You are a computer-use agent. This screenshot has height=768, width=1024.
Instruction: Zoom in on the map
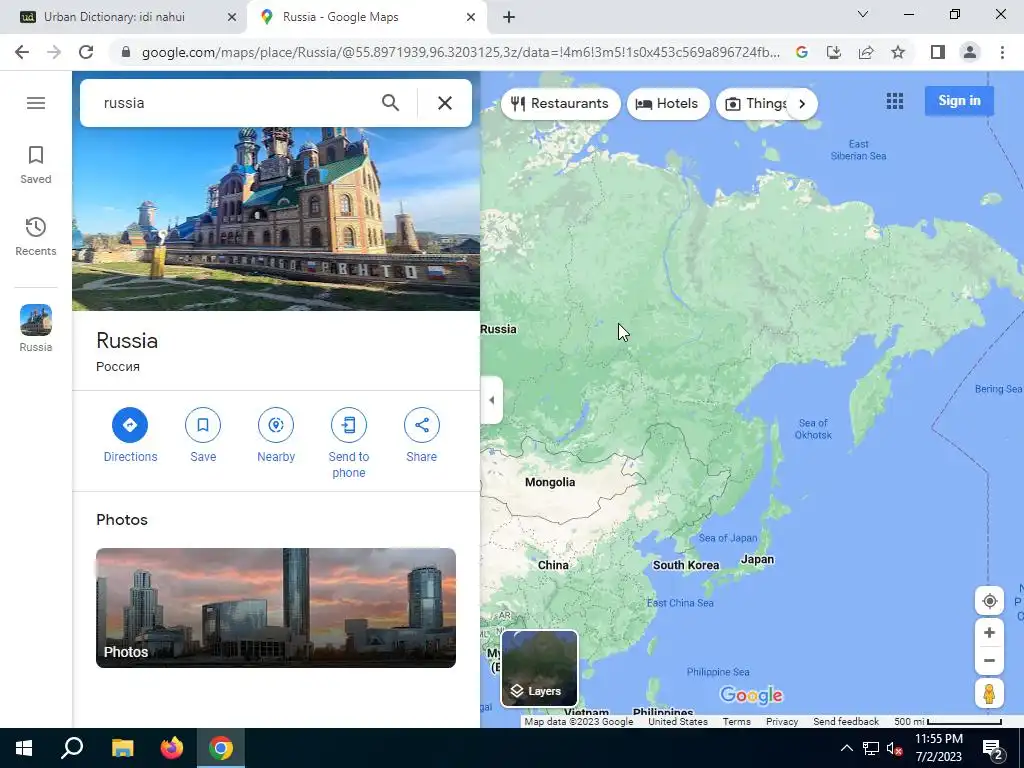[x=989, y=633]
